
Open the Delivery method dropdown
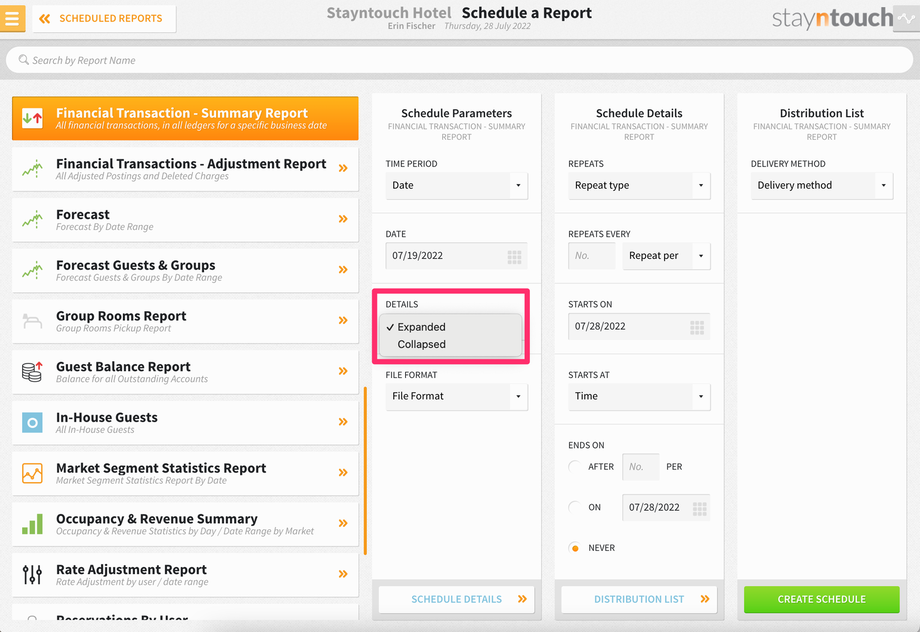821,185
